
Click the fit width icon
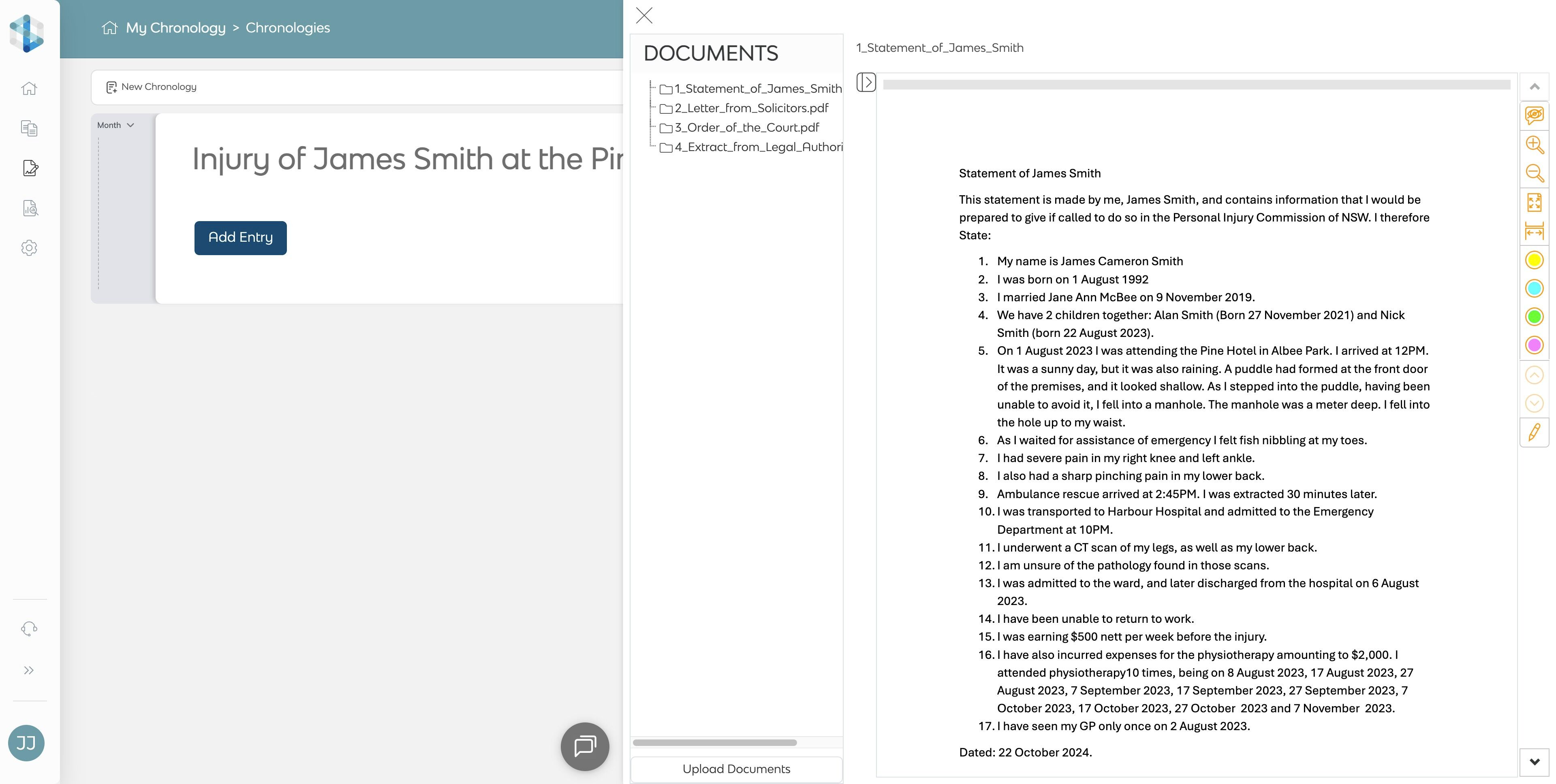1534,231
